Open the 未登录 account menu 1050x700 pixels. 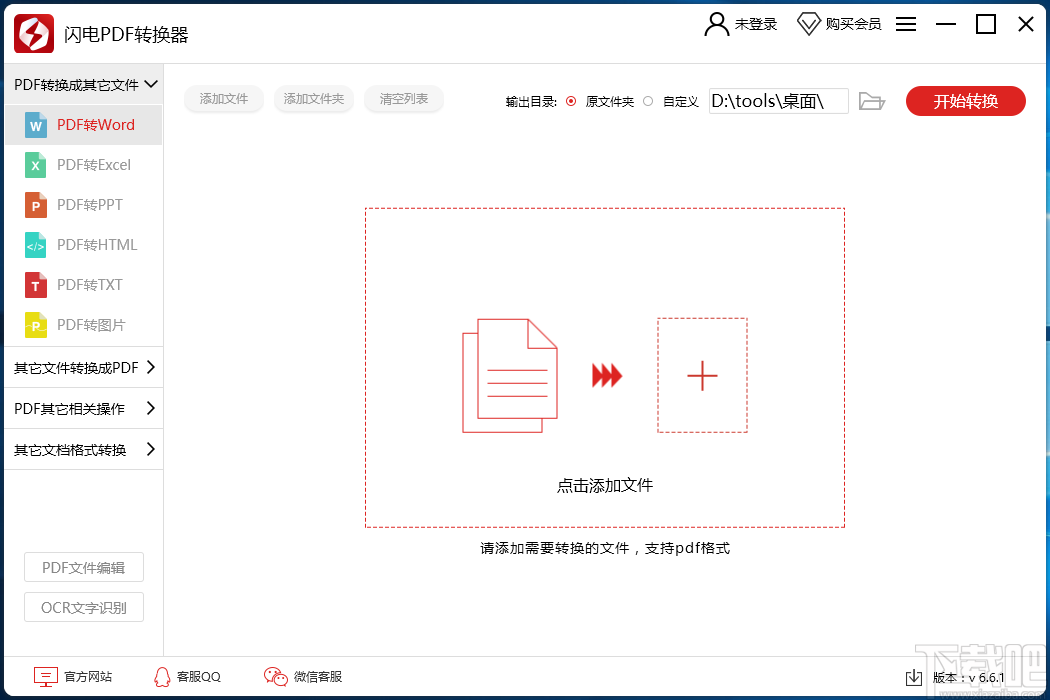(742, 23)
